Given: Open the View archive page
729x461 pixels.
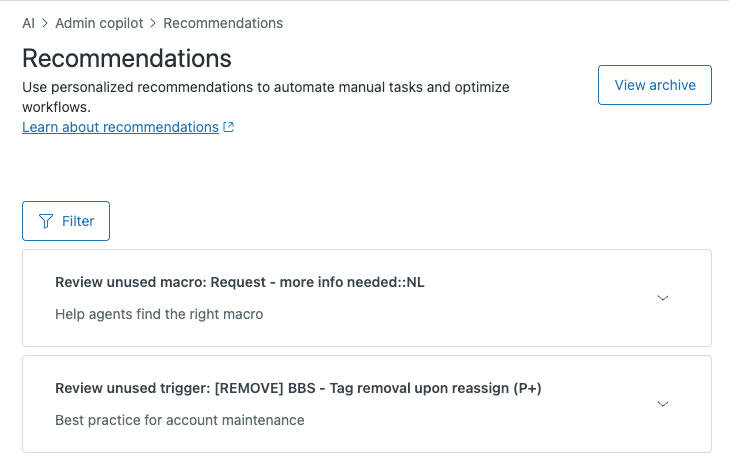Looking at the screenshot, I should [654, 85].
